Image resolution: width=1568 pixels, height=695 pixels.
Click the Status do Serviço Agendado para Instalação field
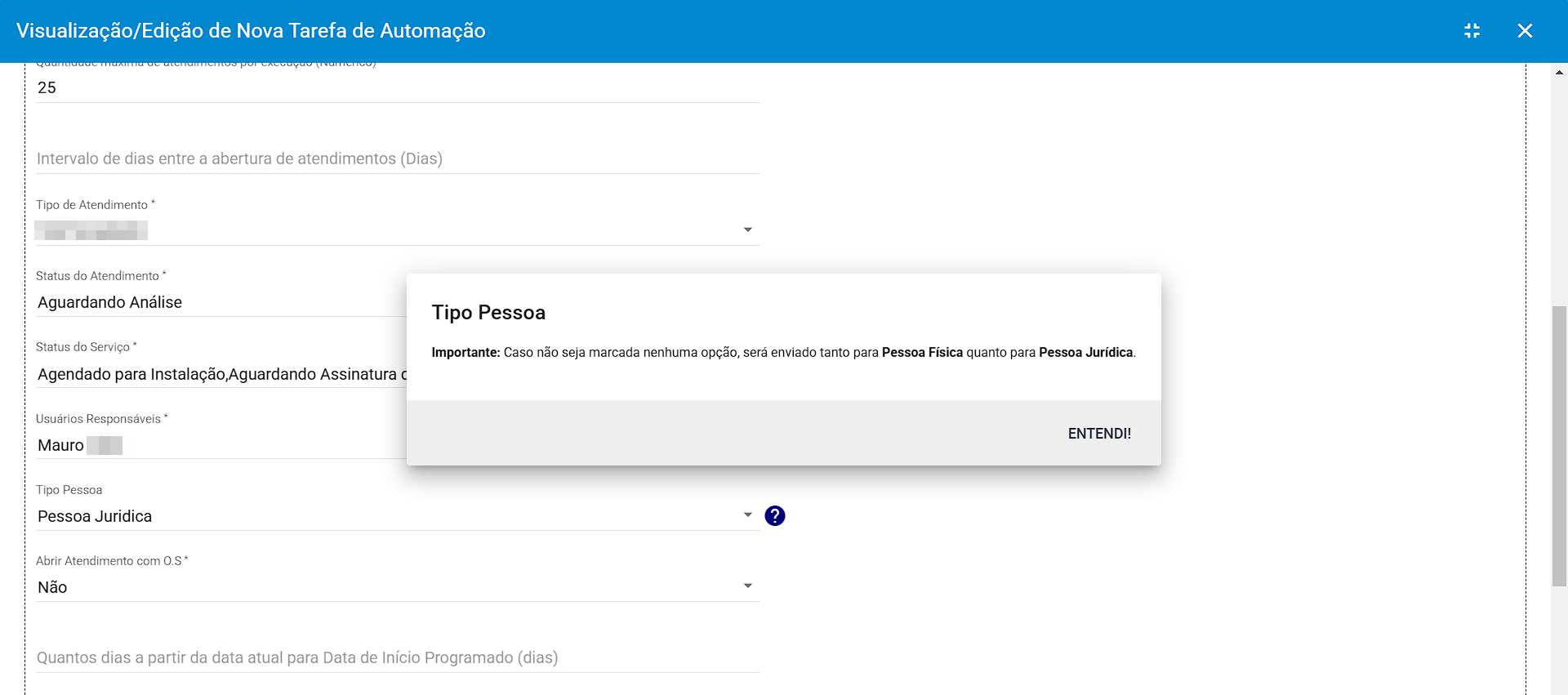(x=221, y=374)
